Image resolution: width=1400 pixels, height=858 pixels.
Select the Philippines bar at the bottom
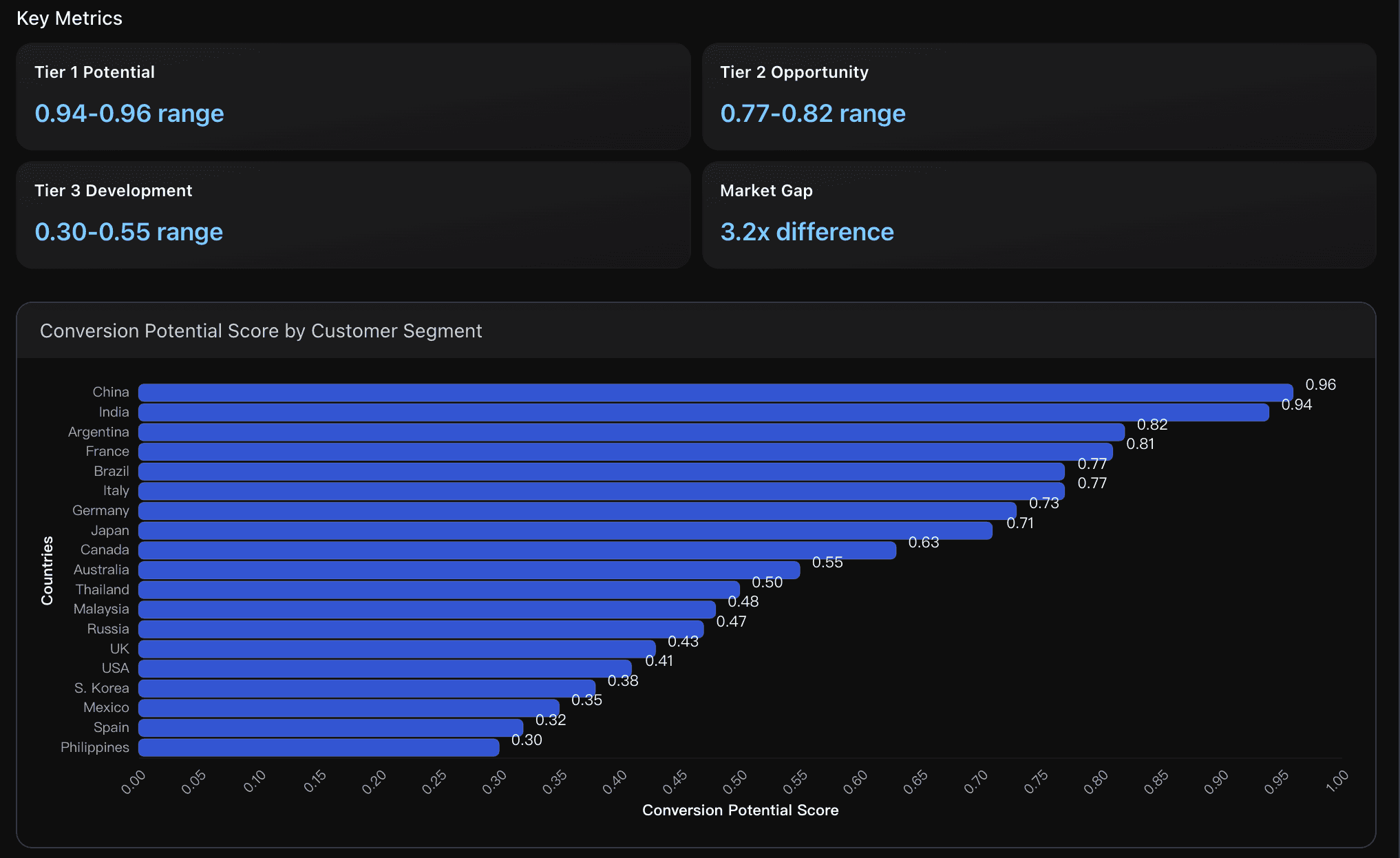(x=317, y=746)
